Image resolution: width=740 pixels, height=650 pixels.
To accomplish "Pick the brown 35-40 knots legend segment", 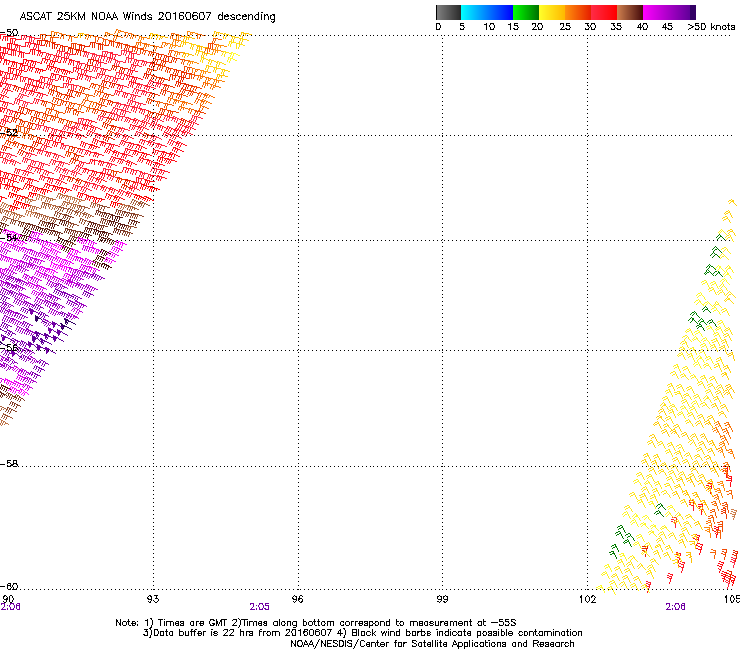I will click(x=630, y=12).
